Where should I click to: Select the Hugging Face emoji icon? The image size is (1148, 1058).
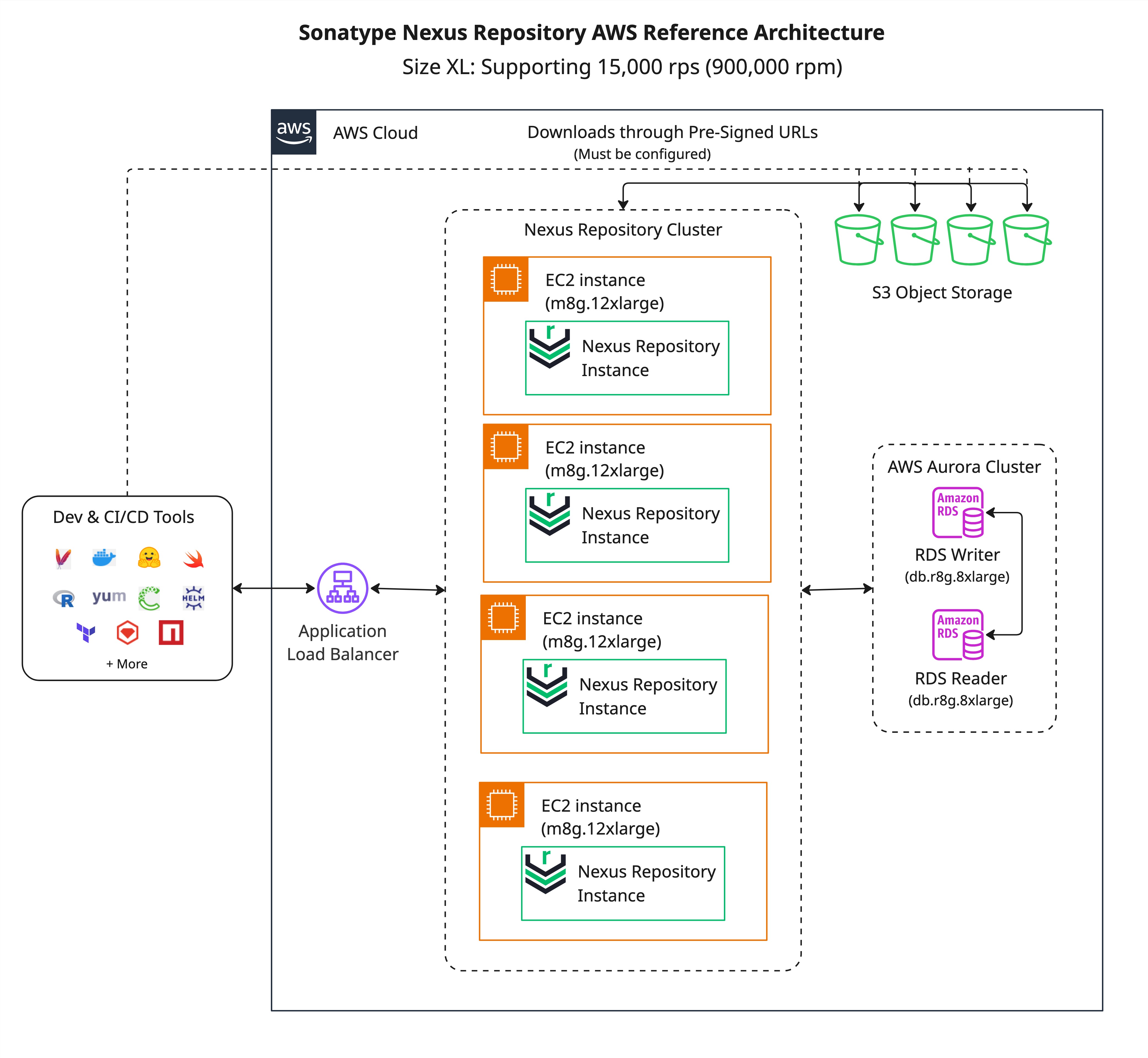click(x=149, y=558)
